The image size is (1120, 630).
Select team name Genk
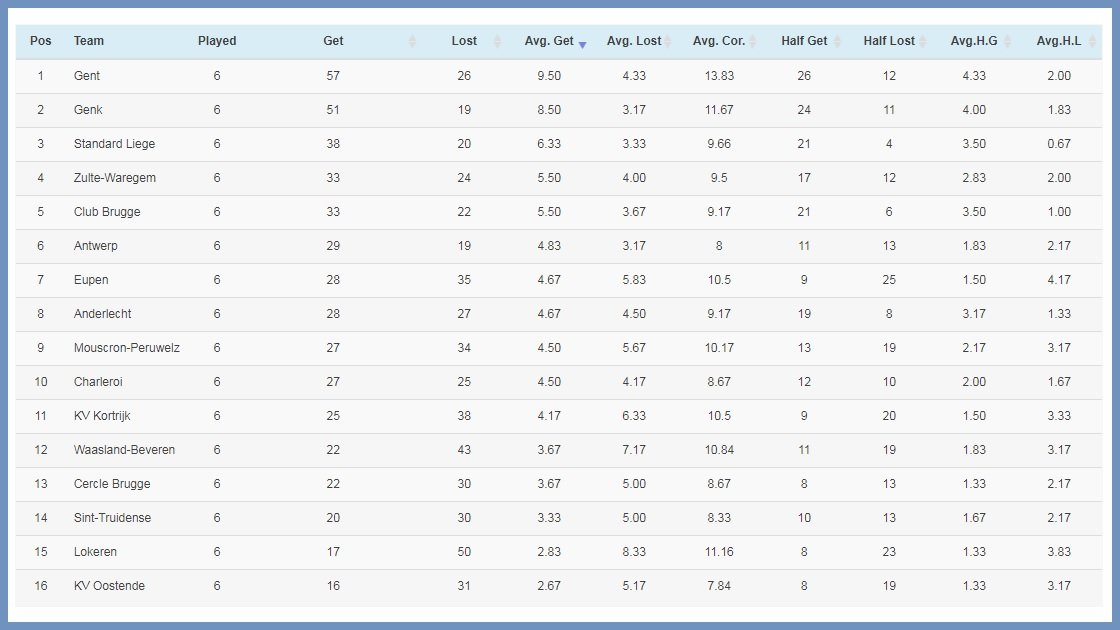88,110
